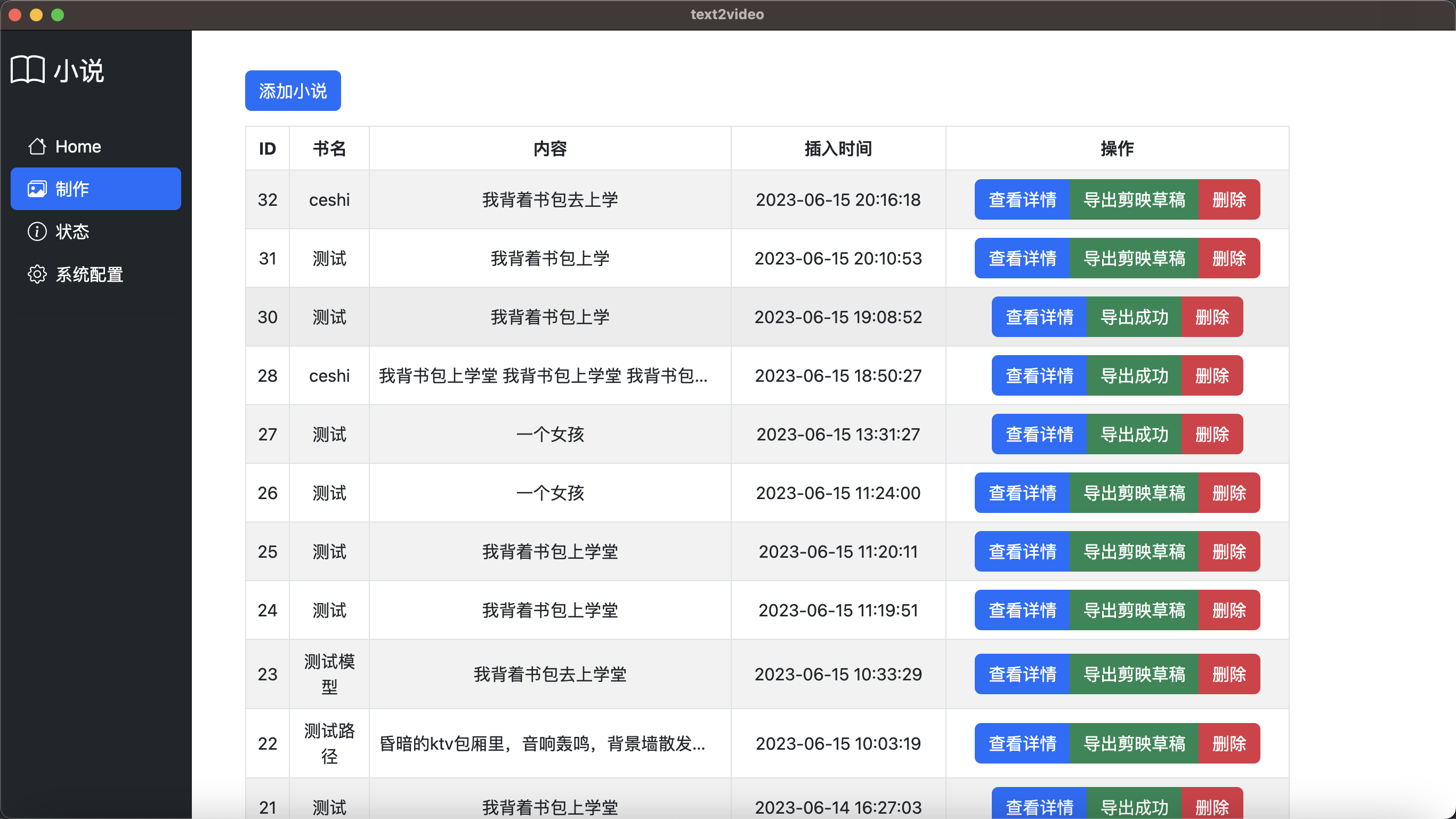1456x819 pixels.
Task: Click the book logo icon beside 小说
Action: [27, 70]
